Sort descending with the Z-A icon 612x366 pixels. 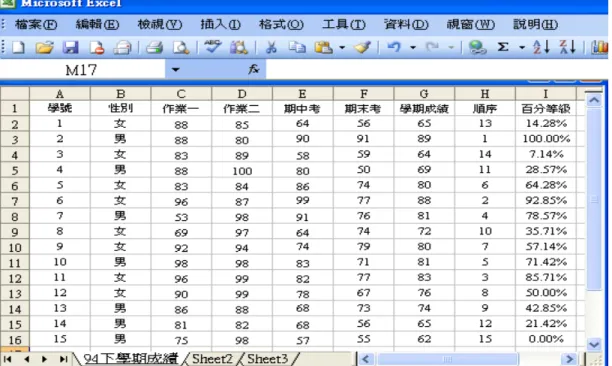567,47
